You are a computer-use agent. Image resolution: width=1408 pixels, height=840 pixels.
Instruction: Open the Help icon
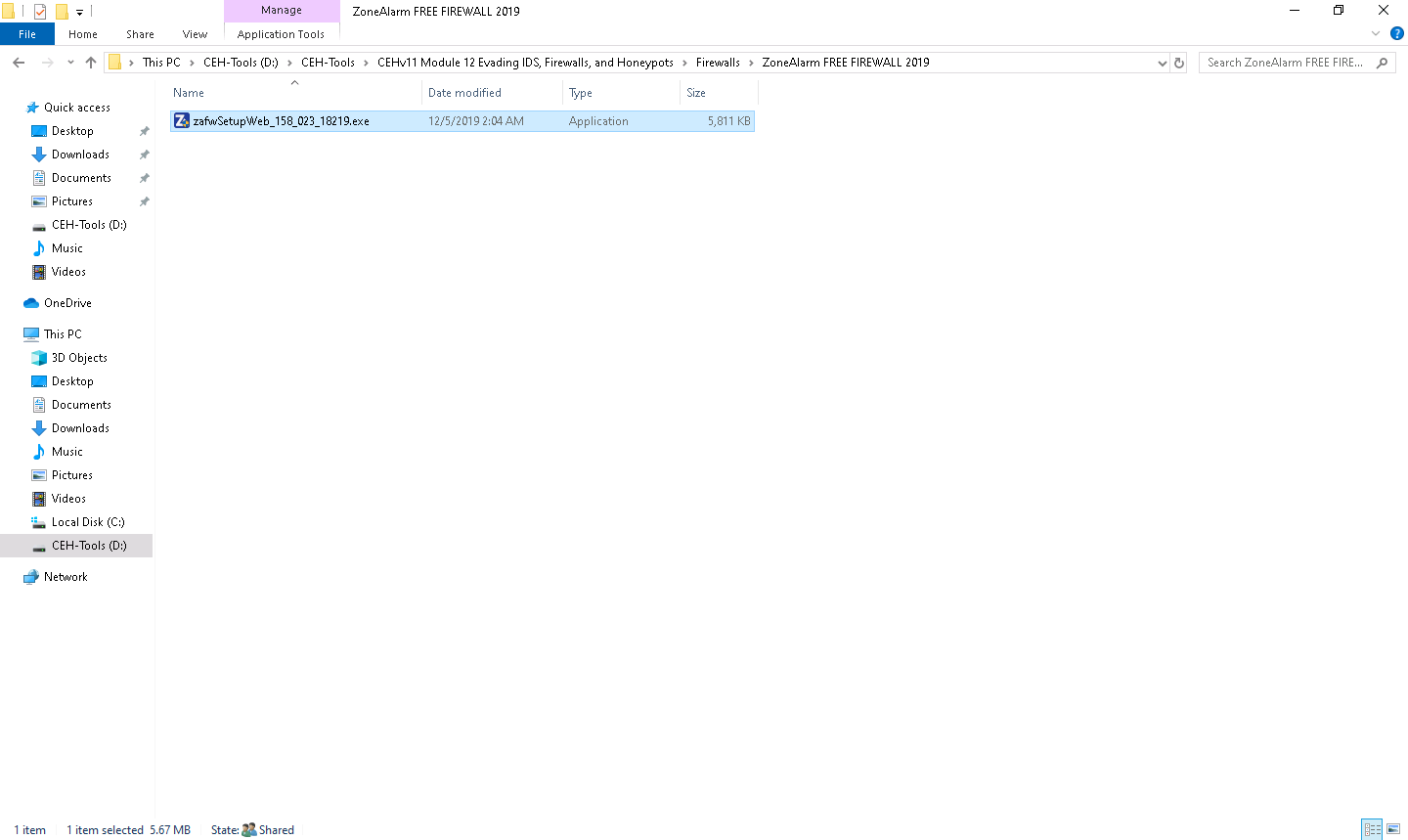pyautogui.click(x=1397, y=34)
